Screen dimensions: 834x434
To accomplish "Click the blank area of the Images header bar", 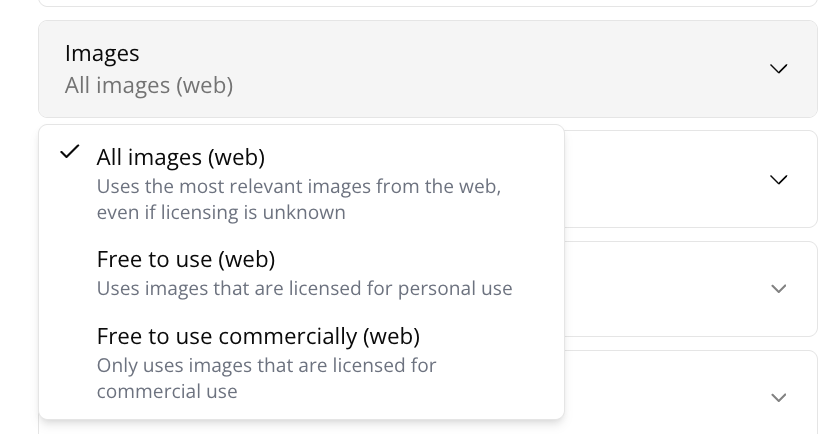I will pos(500,69).
